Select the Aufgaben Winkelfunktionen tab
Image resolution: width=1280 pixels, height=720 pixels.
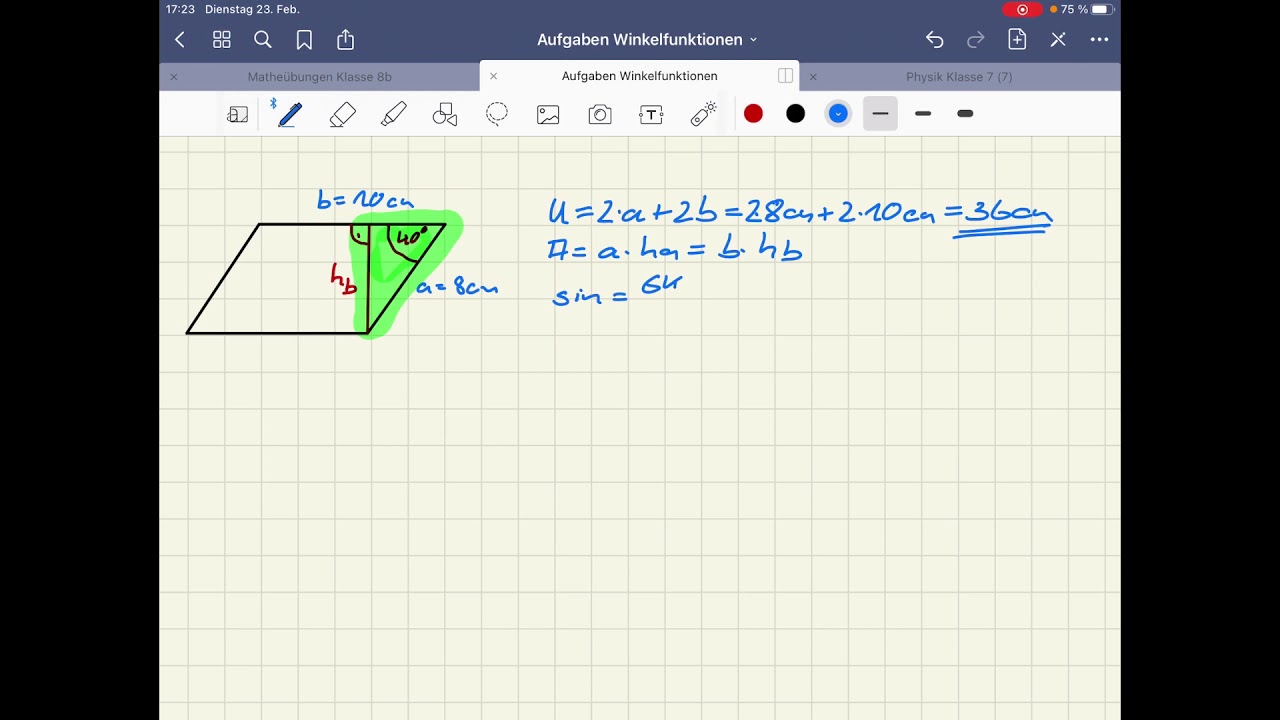[x=639, y=77]
